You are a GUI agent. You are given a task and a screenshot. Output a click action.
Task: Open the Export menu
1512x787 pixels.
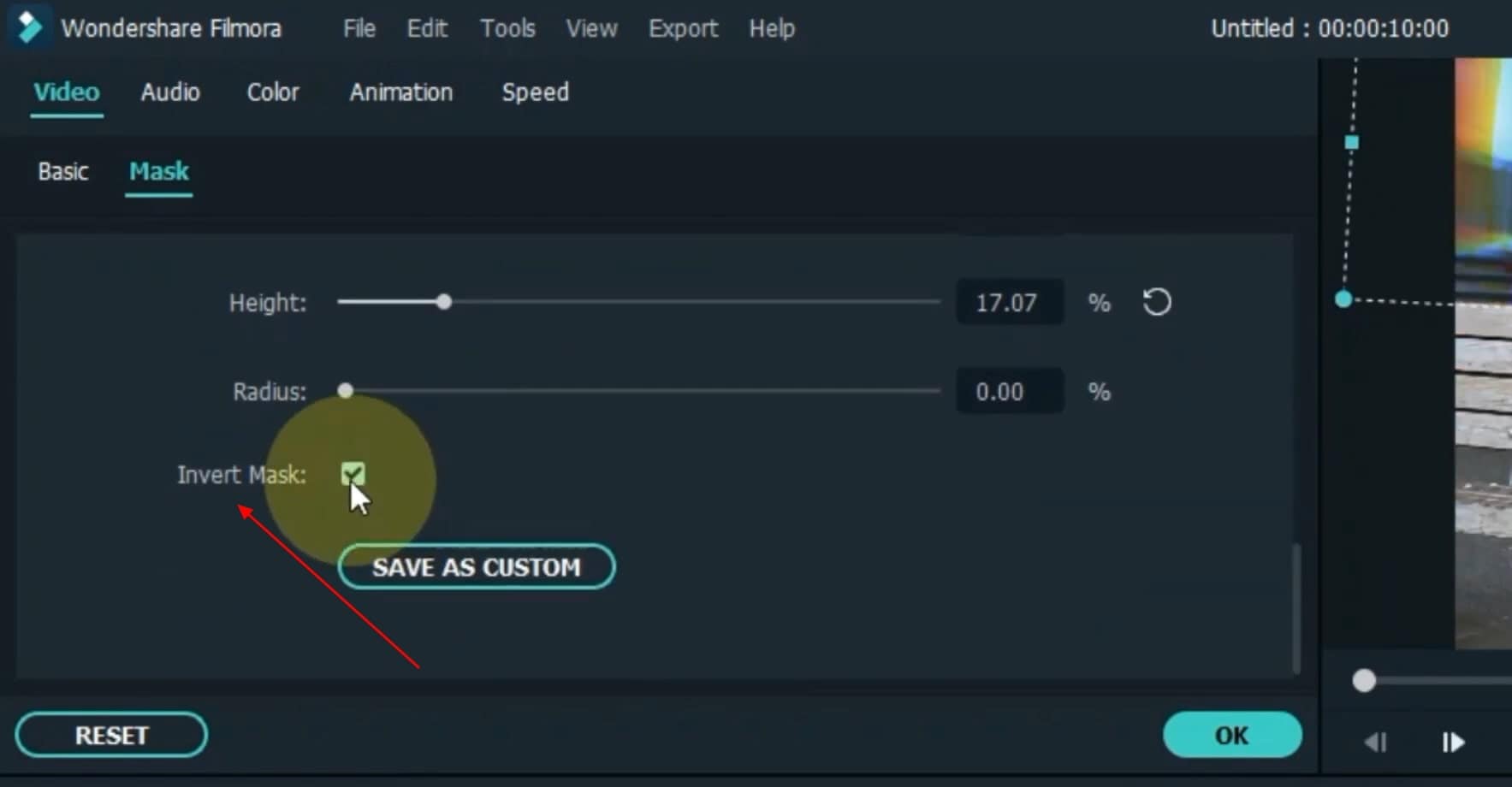point(683,28)
